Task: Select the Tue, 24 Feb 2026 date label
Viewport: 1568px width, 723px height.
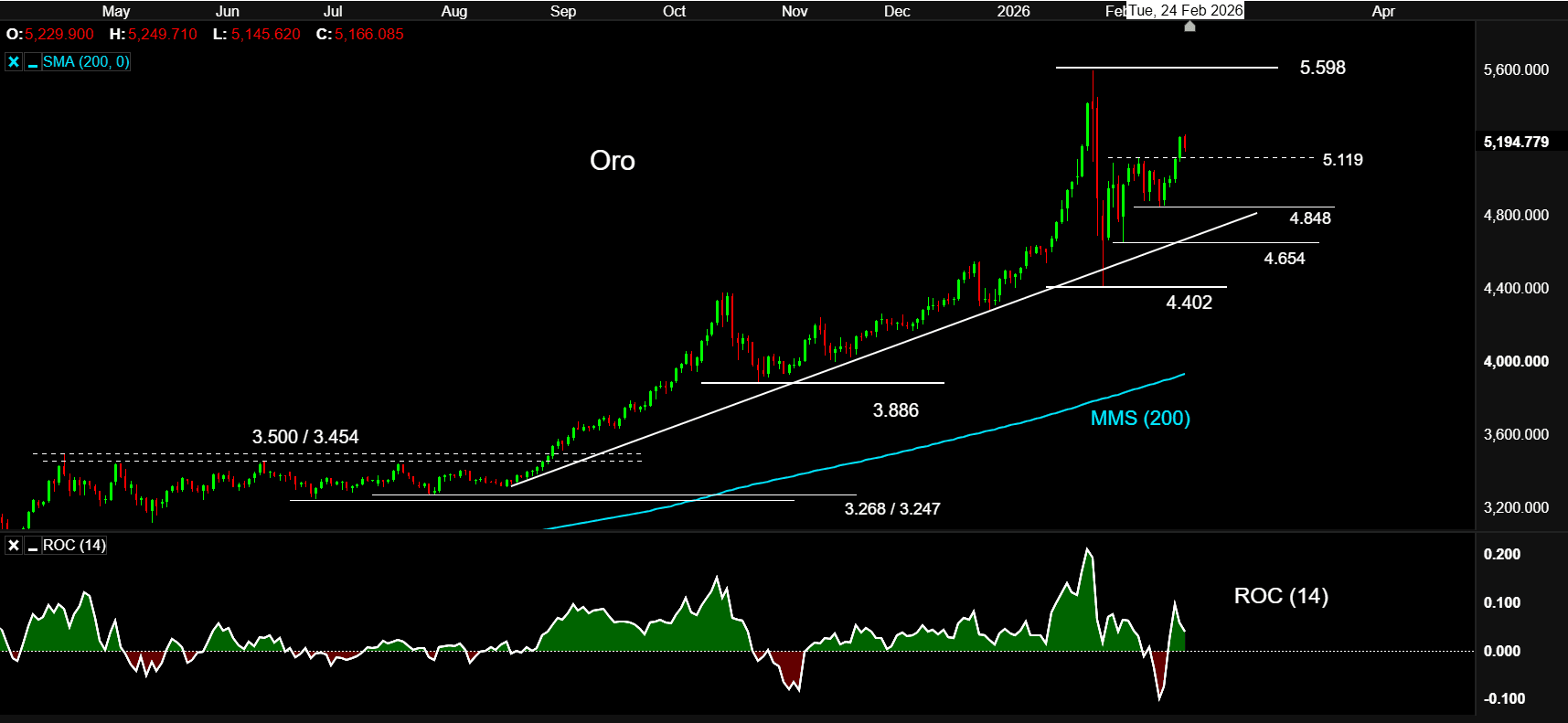Action: [1185, 11]
